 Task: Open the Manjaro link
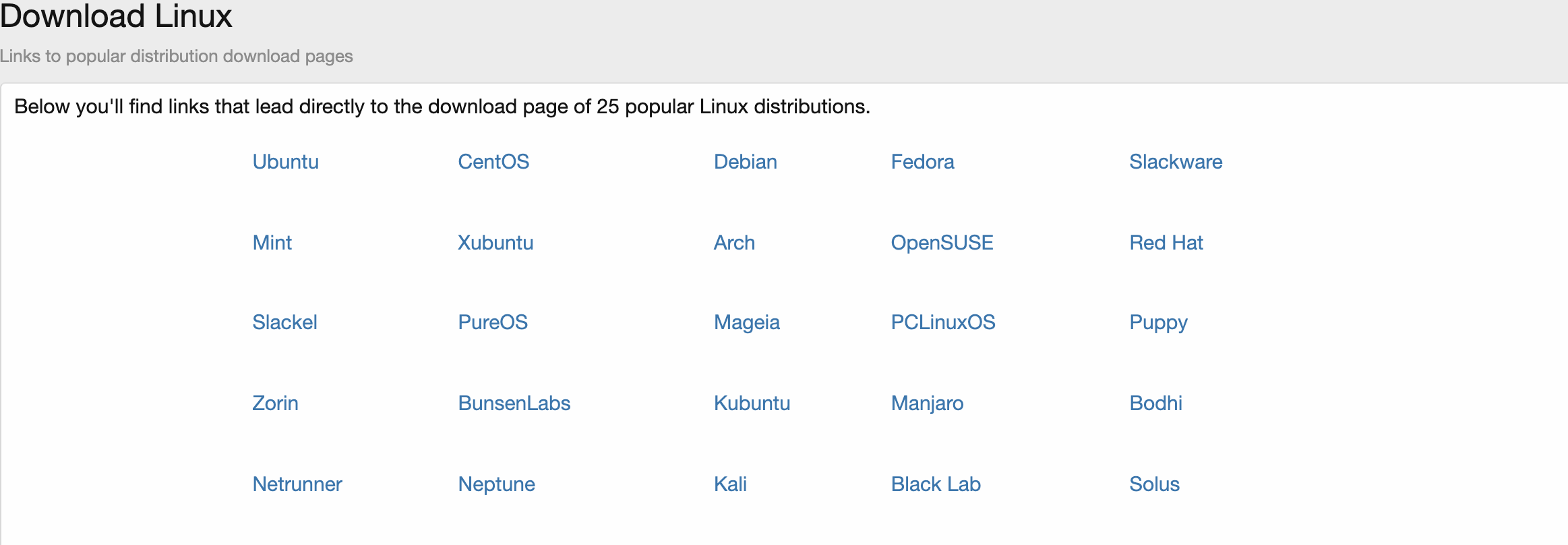927,404
